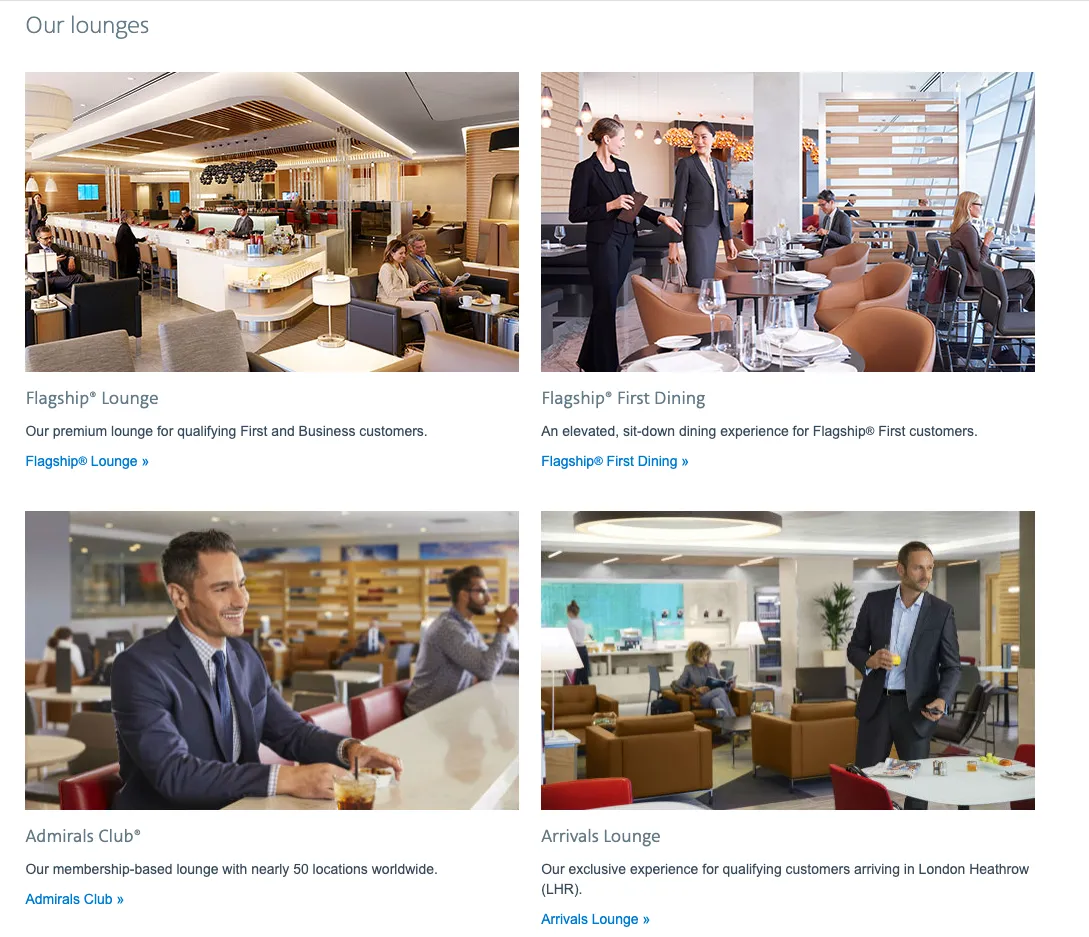The image size is (1089, 937).
Task: Click the 'Our lounges' section heading
Action: tap(88, 26)
